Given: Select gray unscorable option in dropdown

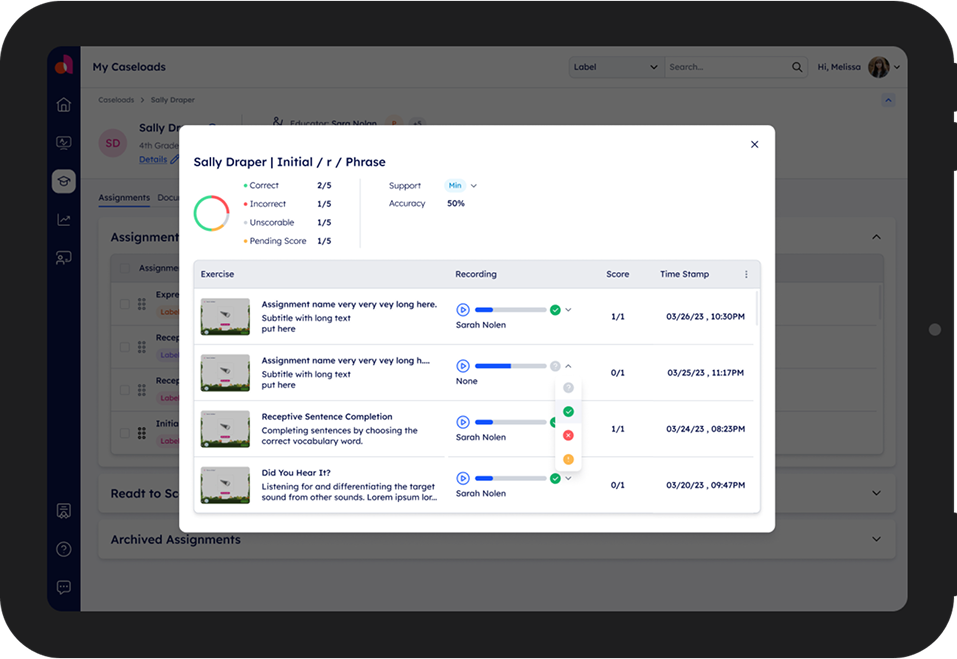Looking at the screenshot, I should (x=568, y=388).
